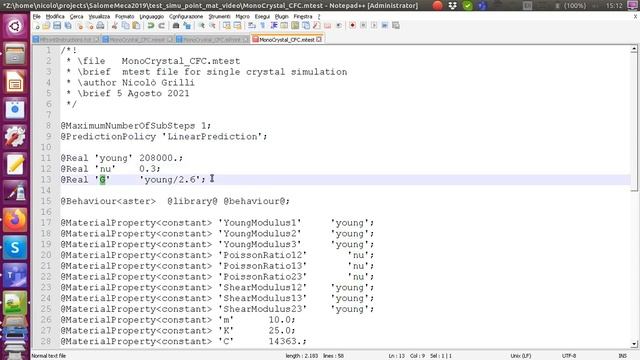The height and width of the screenshot is (360, 640).
Task: Open Firefox from the Ubuntu dock
Action: [15, 220]
